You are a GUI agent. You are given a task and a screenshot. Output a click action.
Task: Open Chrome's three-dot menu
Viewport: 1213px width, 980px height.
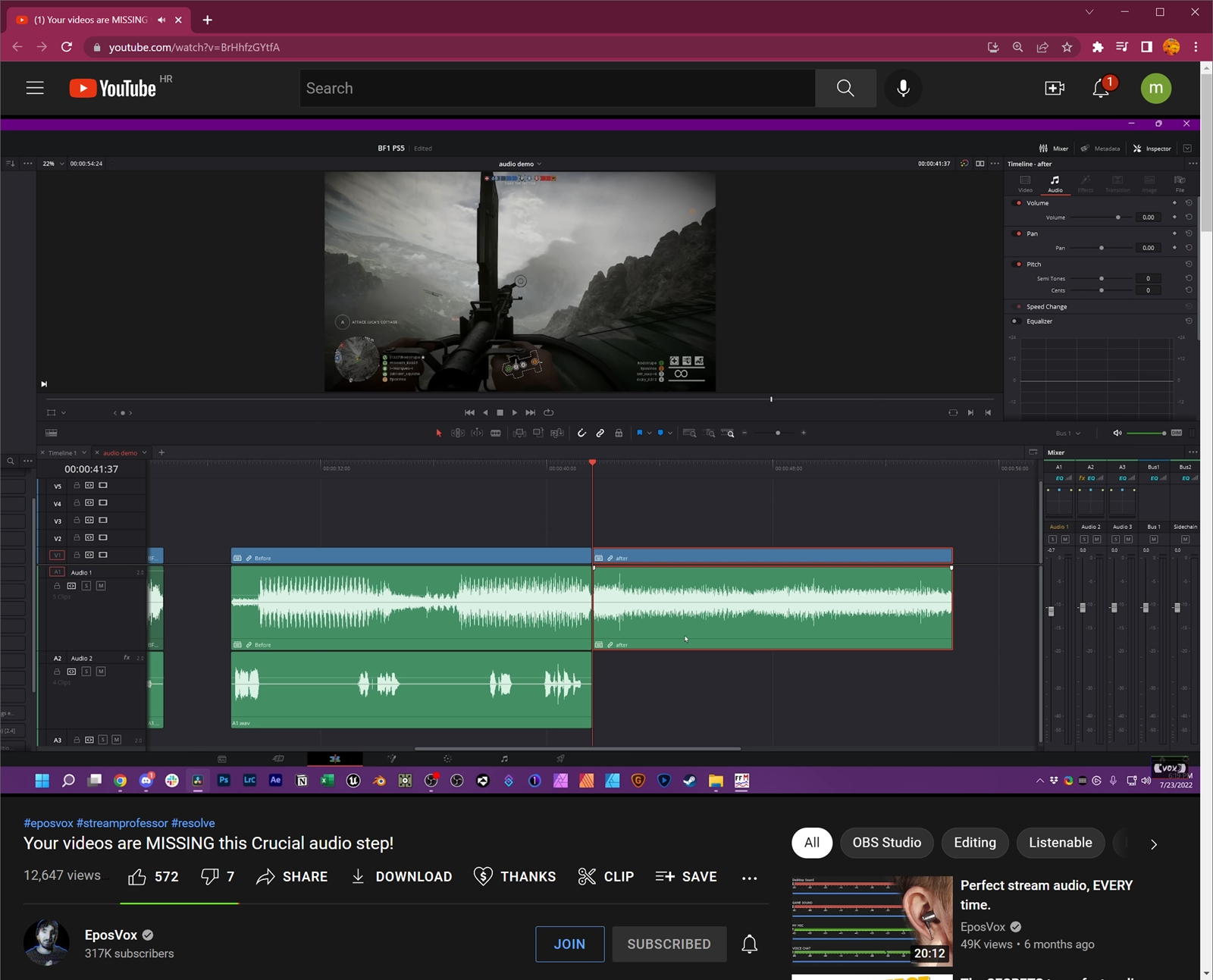click(1196, 47)
